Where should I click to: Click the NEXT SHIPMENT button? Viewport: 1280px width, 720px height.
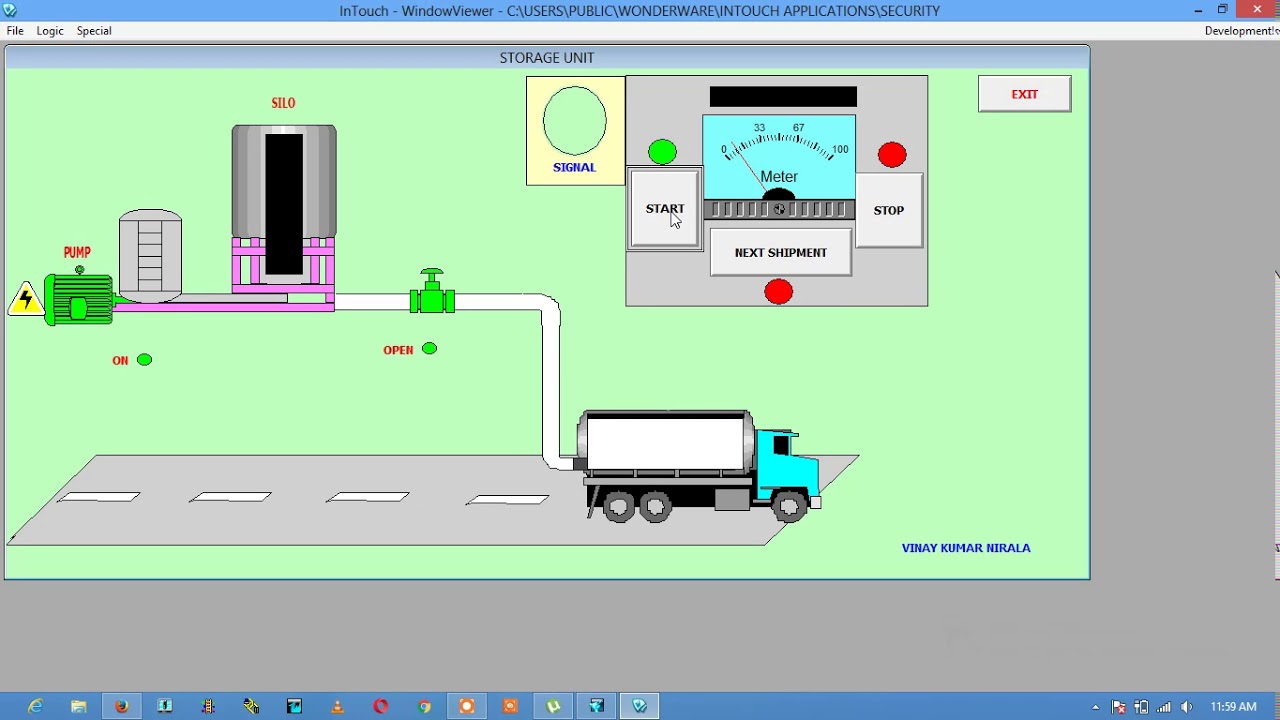click(781, 252)
